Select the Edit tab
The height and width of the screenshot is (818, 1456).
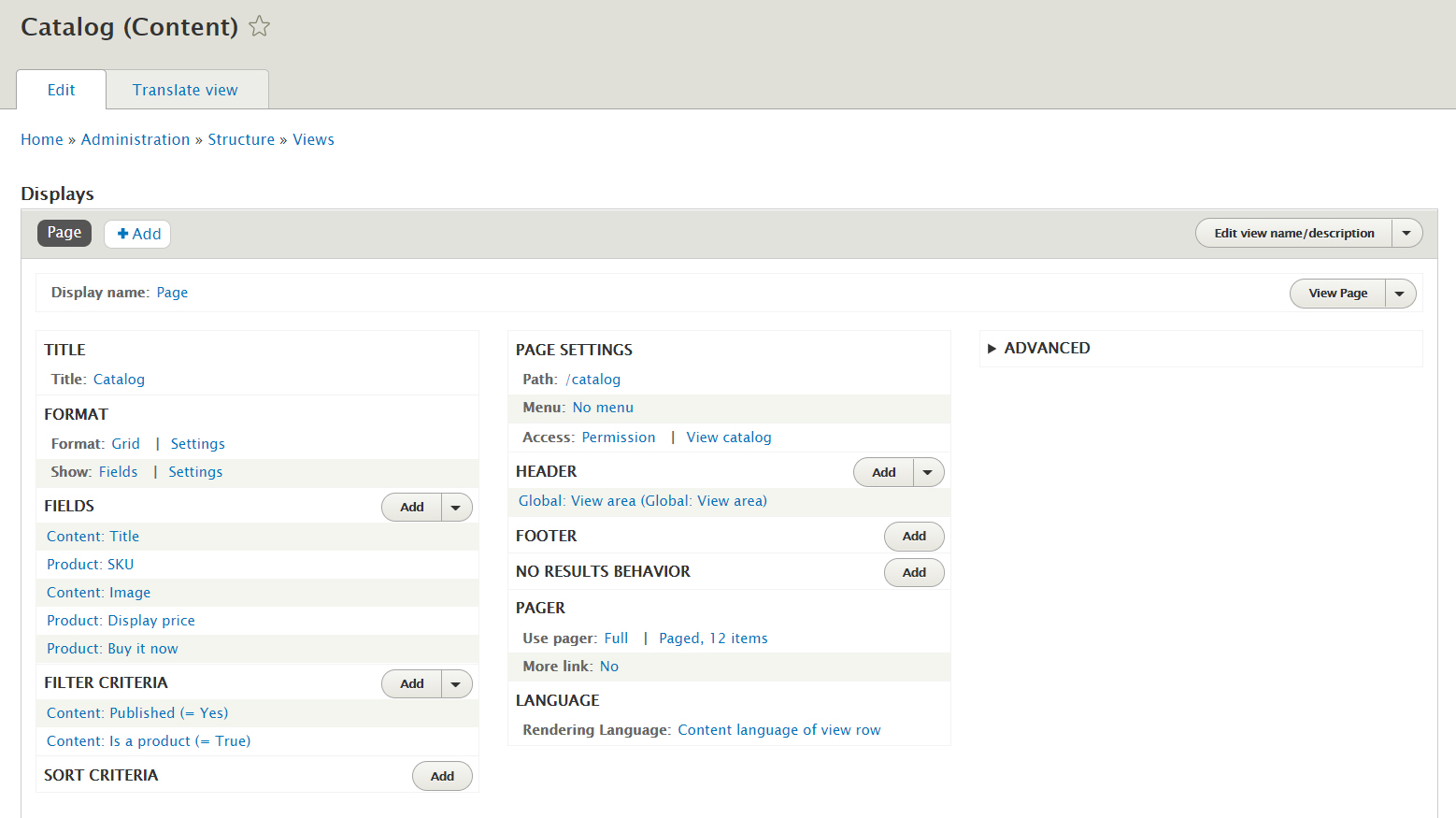[61, 90]
